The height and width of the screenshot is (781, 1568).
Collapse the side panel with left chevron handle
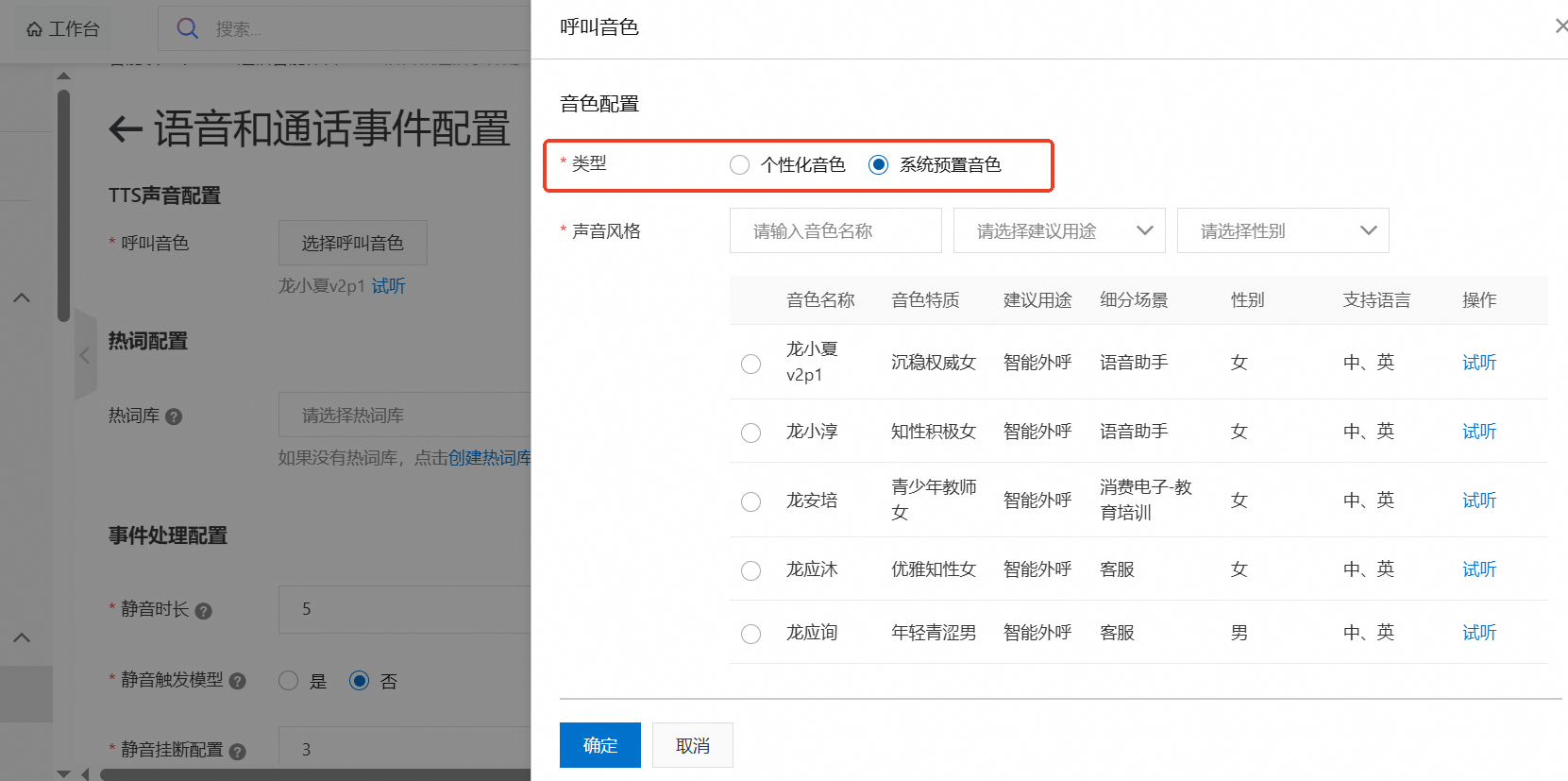tap(85, 355)
